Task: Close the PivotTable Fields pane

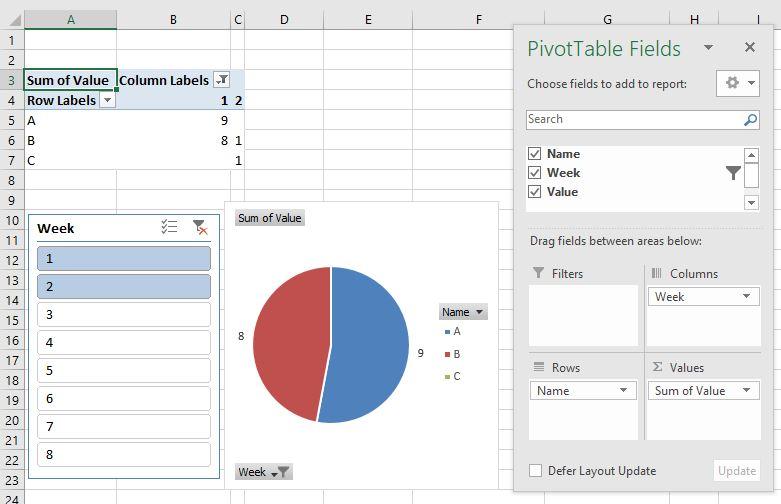Action: pos(750,47)
